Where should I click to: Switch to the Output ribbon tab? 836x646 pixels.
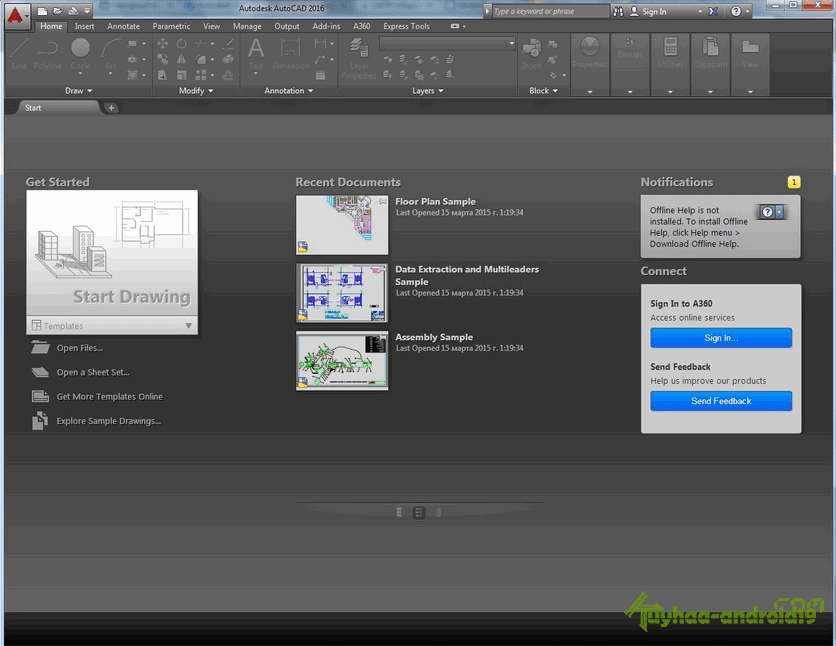pos(287,26)
